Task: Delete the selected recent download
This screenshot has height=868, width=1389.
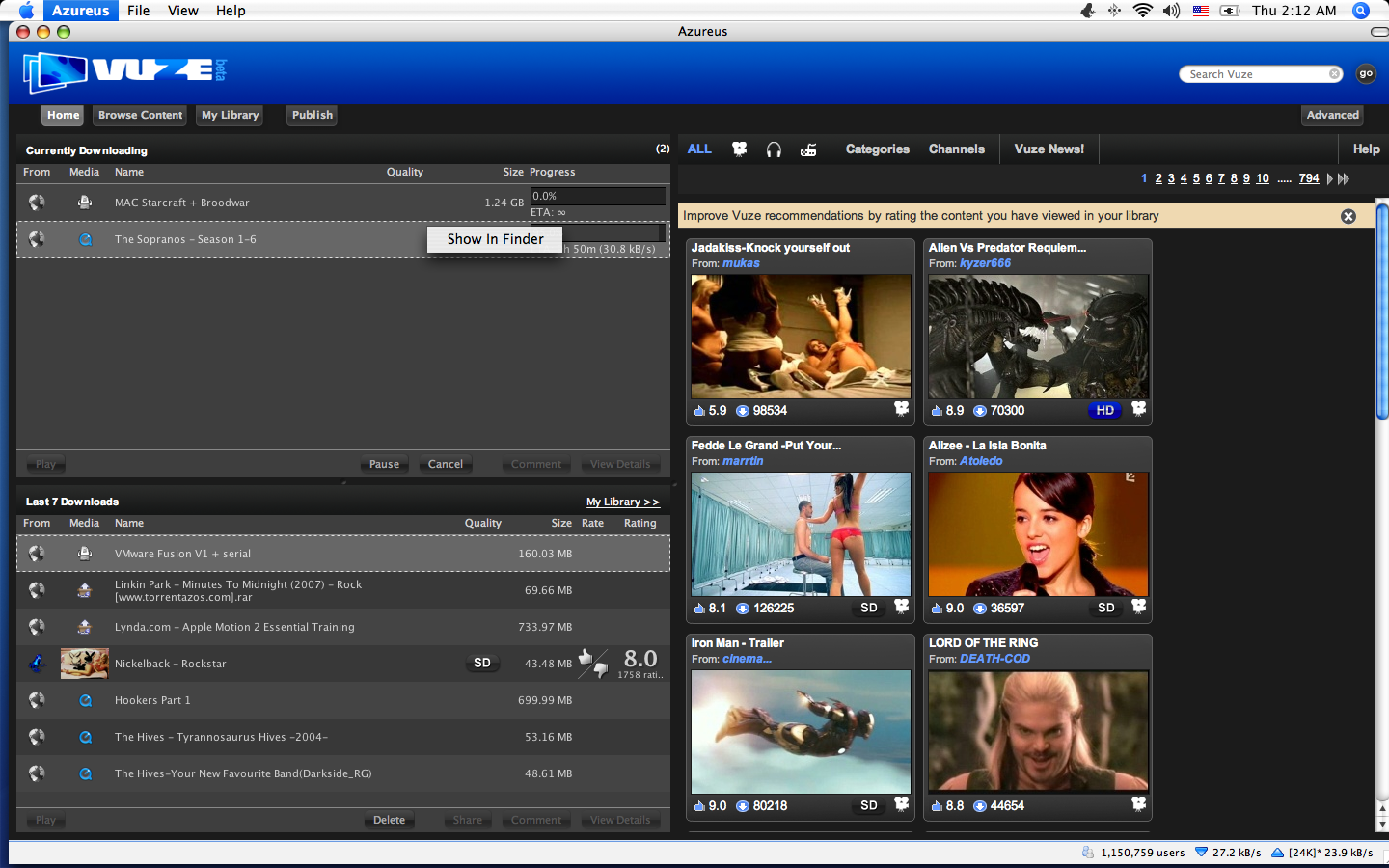Action: 389,820
